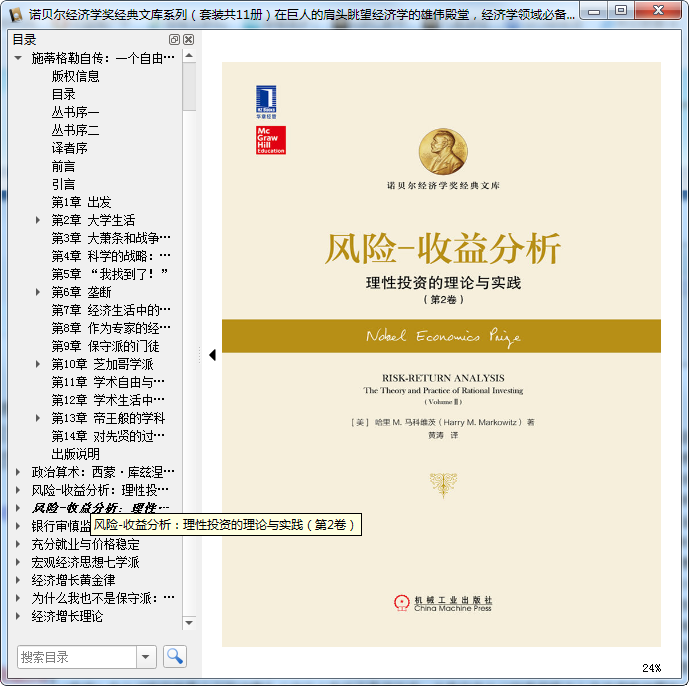This screenshot has width=689, height=686.
Task: Maximize the reader window
Action: click(621, 11)
